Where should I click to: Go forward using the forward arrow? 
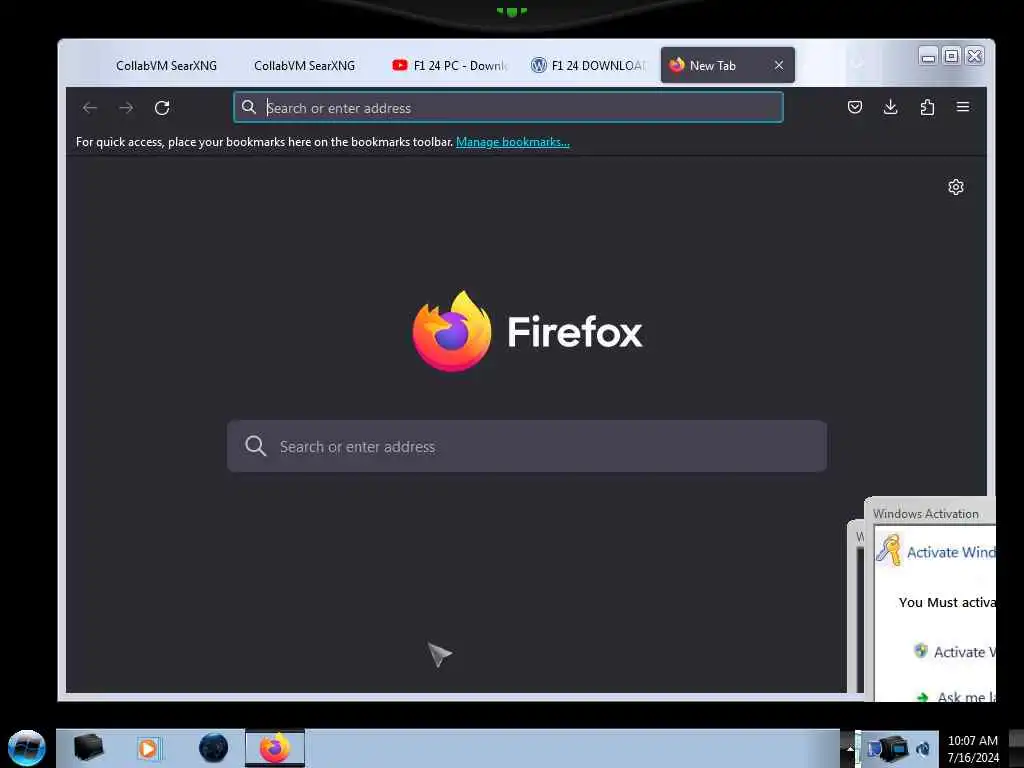coord(126,108)
